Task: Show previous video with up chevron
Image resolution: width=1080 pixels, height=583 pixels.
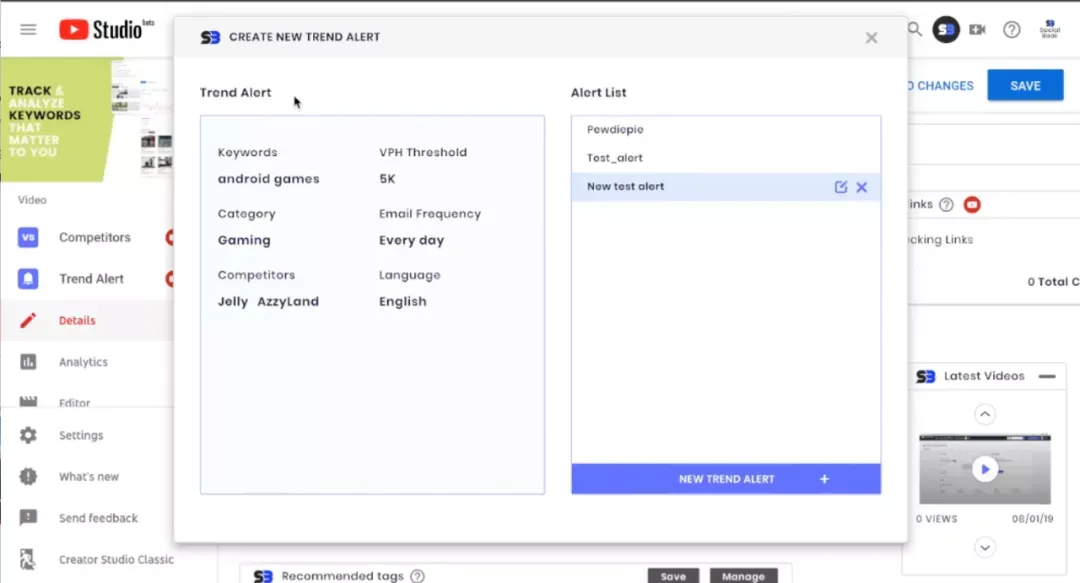Action: click(985, 414)
